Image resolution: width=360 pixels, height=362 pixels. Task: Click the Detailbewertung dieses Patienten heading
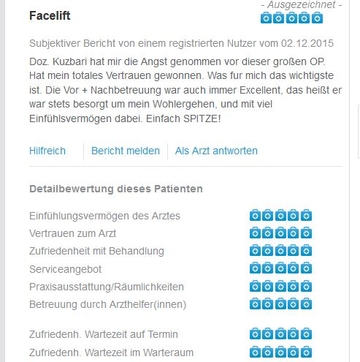tap(116, 189)
